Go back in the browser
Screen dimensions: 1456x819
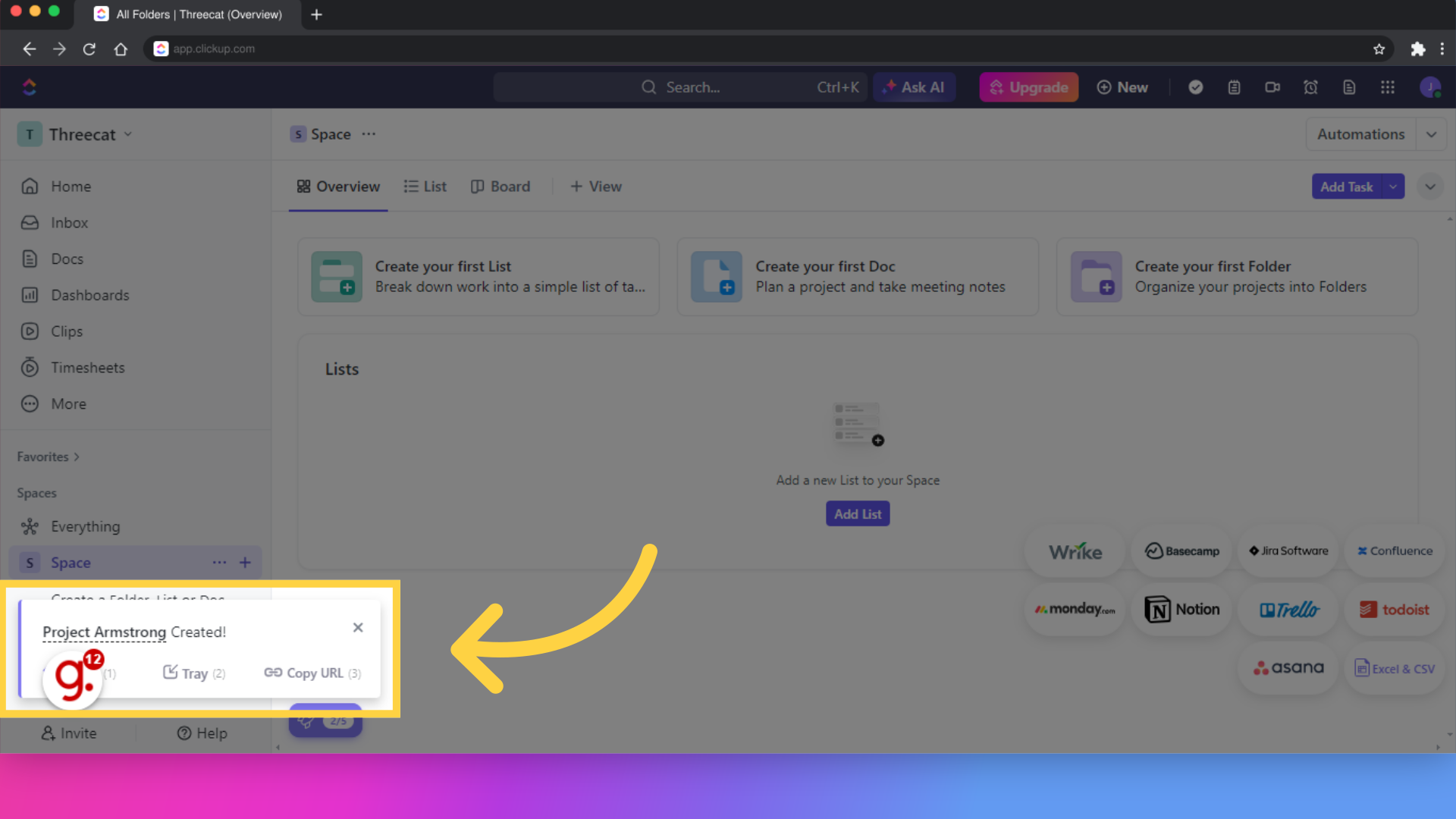[29, 49]
